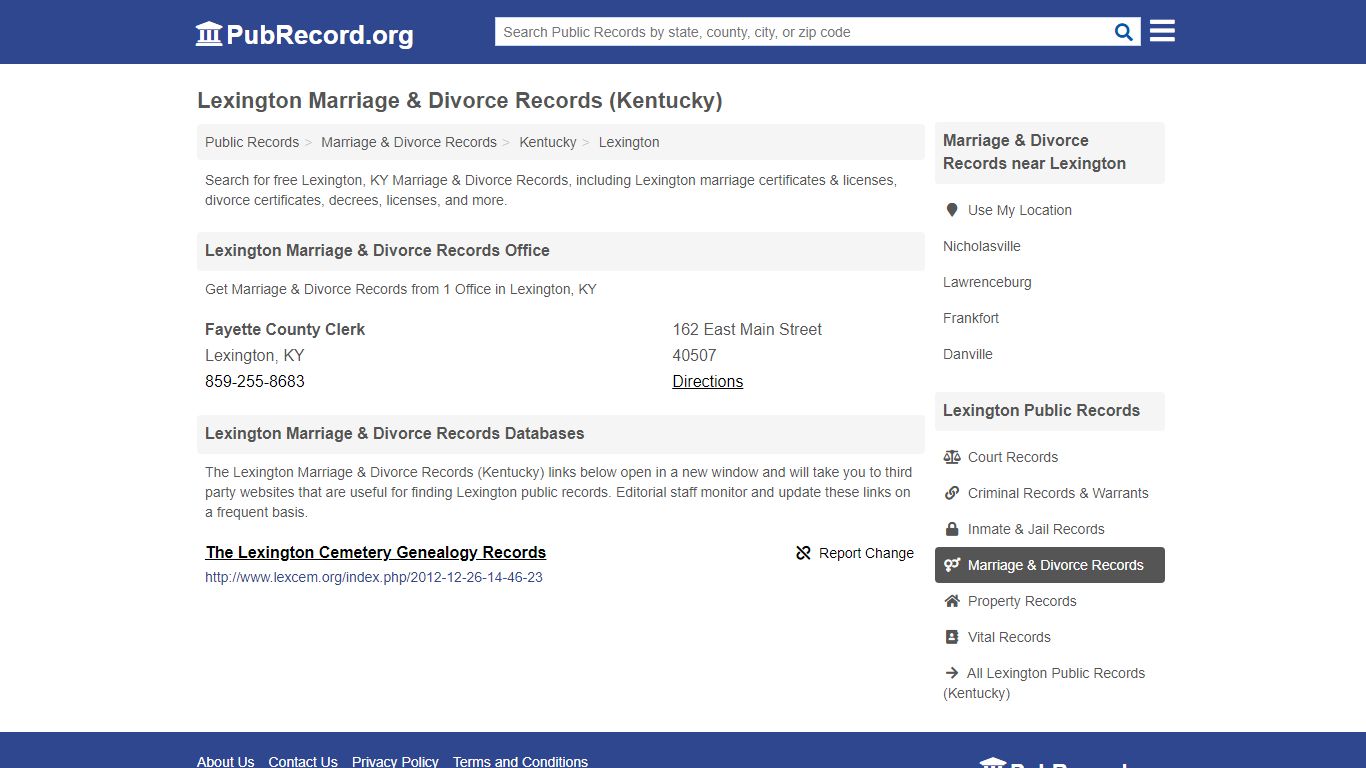Open Public Records breadcrumb

(x=252, y=142)
